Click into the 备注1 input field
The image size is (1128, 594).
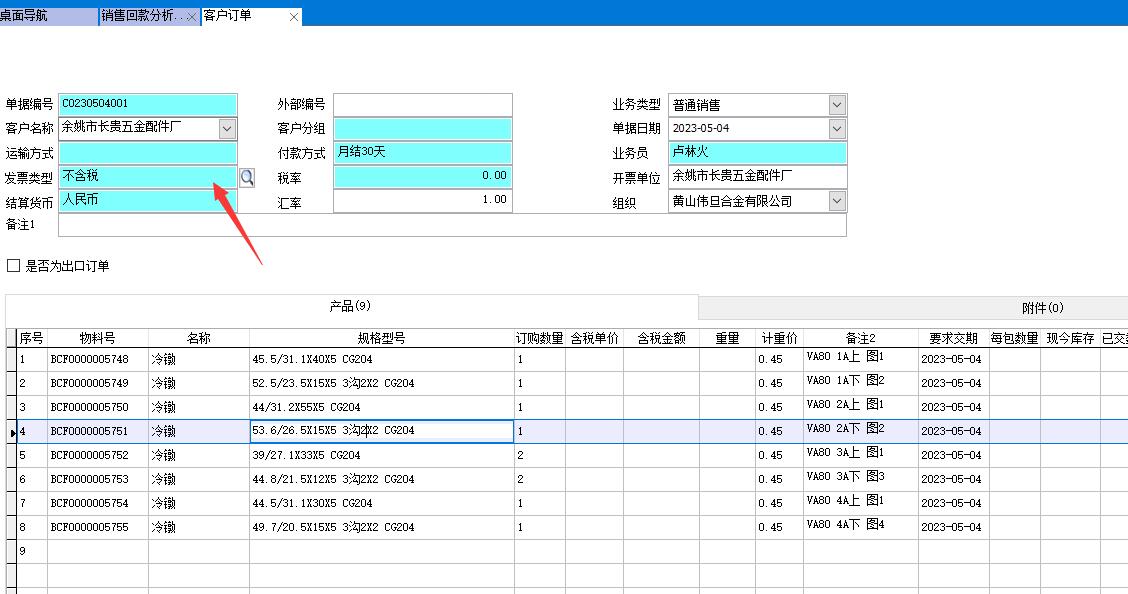point(452,225)
